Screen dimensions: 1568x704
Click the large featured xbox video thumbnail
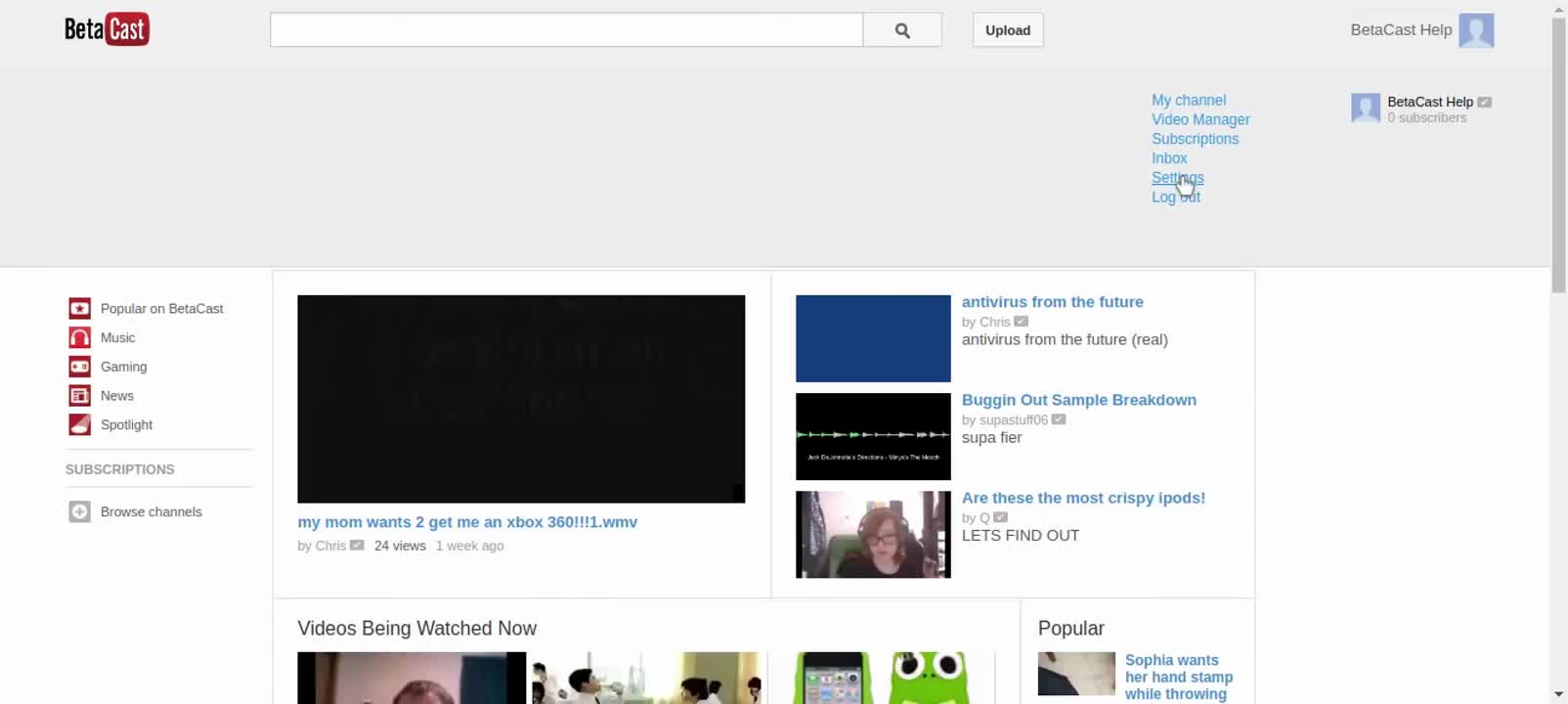[521, 399]
